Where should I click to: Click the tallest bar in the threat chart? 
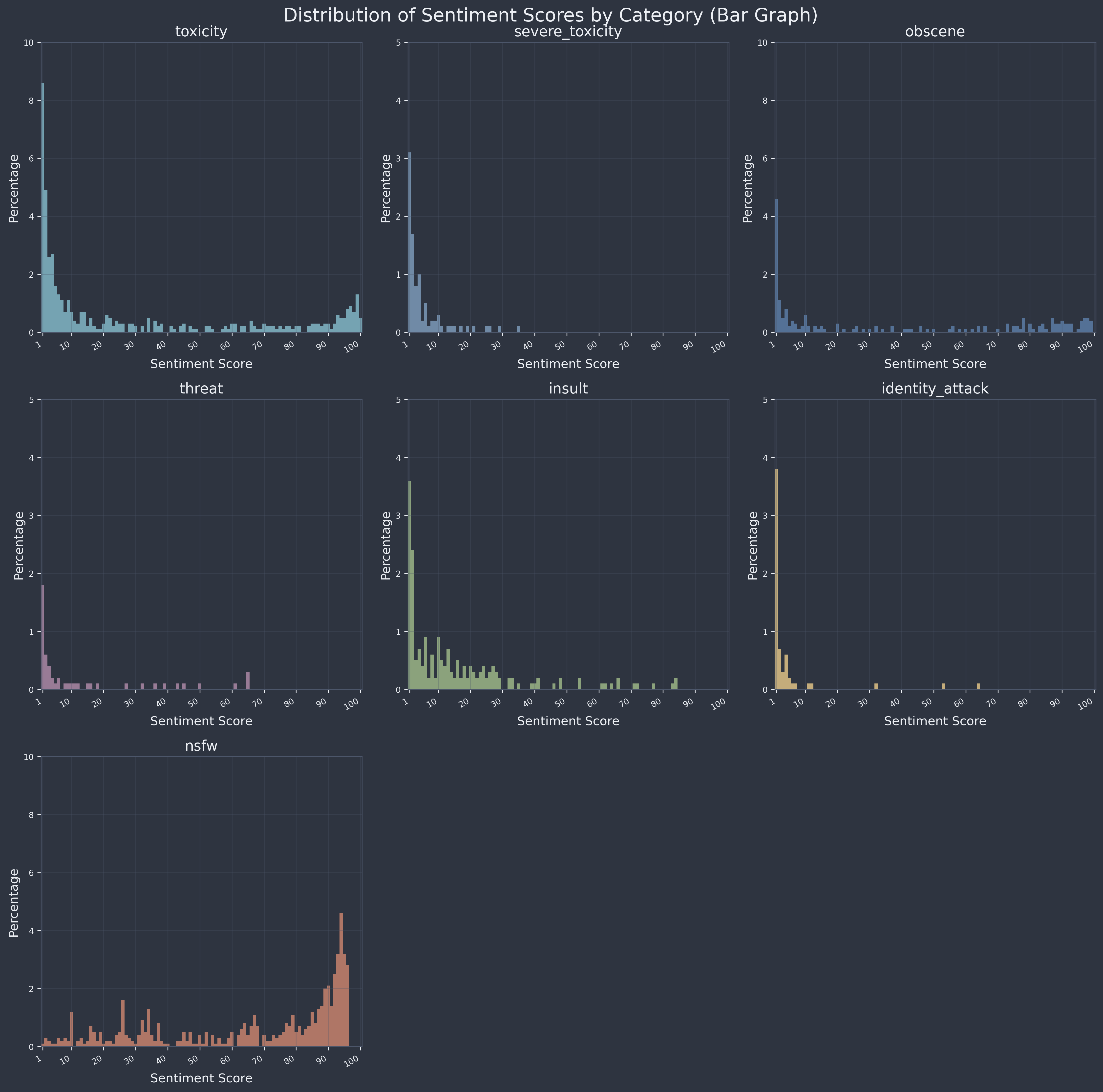point(43,638)
